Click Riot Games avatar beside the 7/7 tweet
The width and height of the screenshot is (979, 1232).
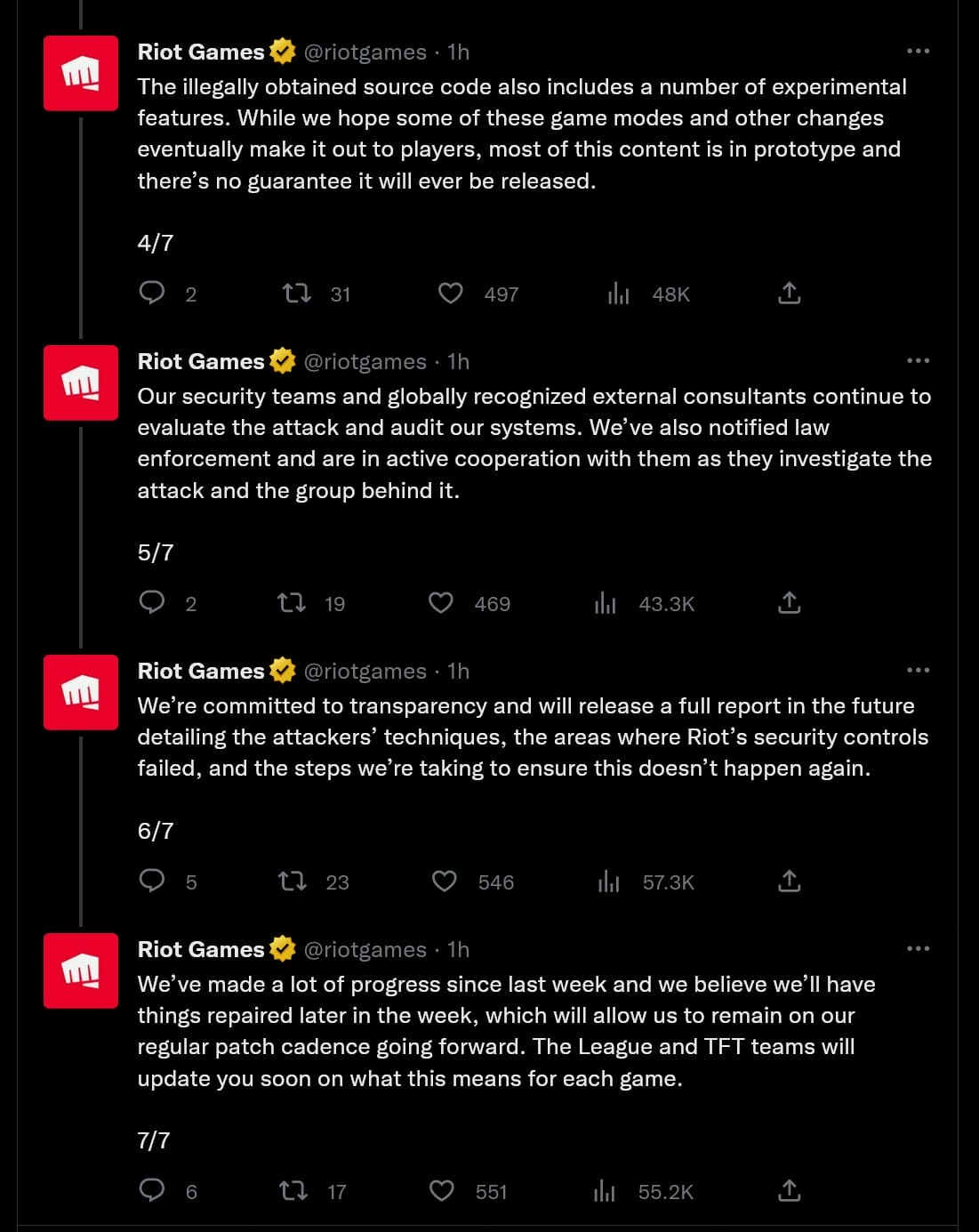(x=81, y=970)
